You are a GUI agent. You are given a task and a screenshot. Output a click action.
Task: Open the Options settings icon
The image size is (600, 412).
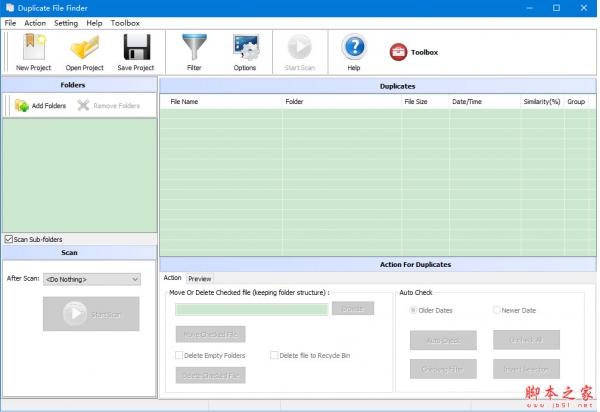pos(246,47)
